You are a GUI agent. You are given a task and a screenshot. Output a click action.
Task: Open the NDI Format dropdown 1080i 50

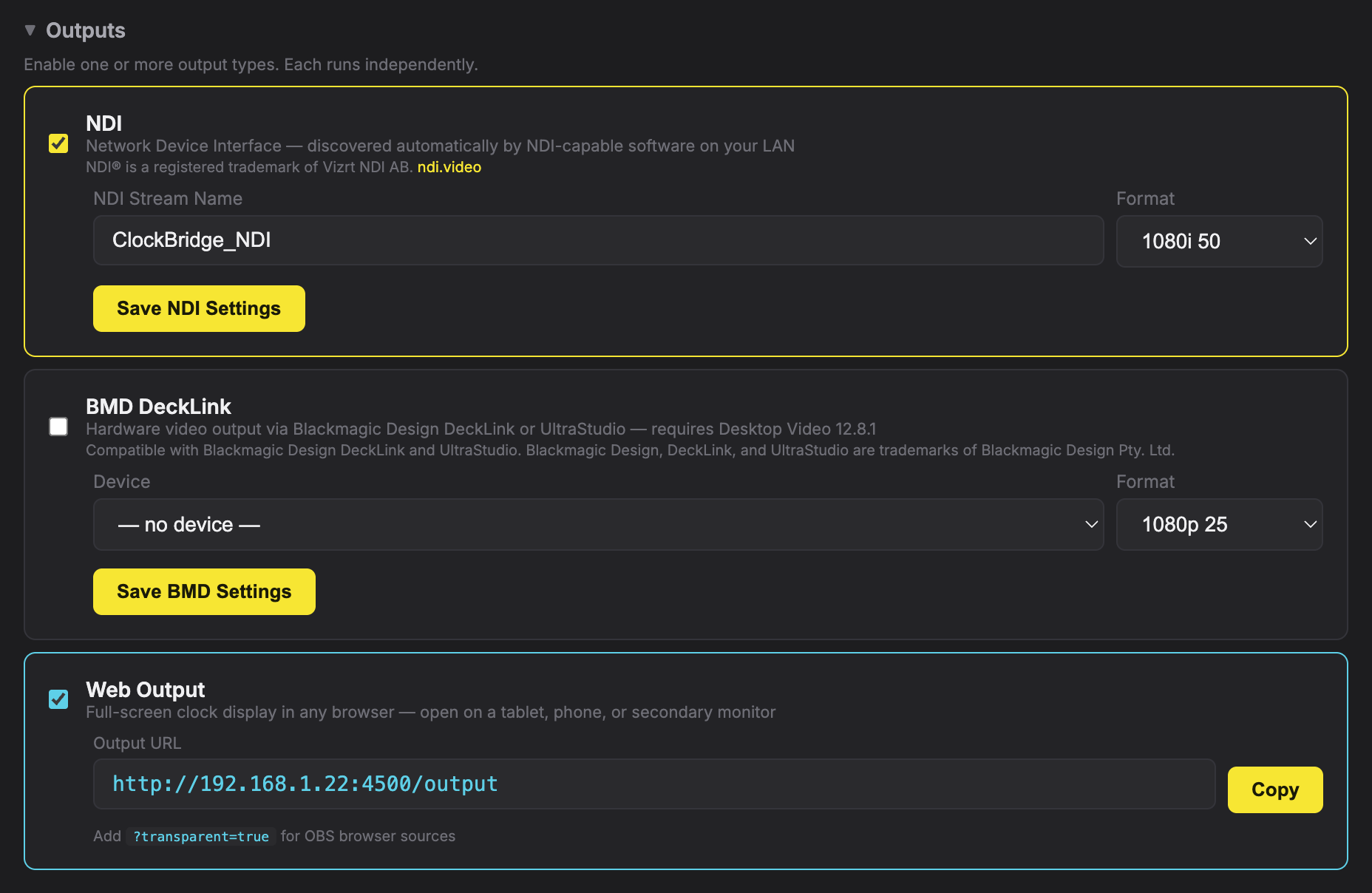(1220, 241)
